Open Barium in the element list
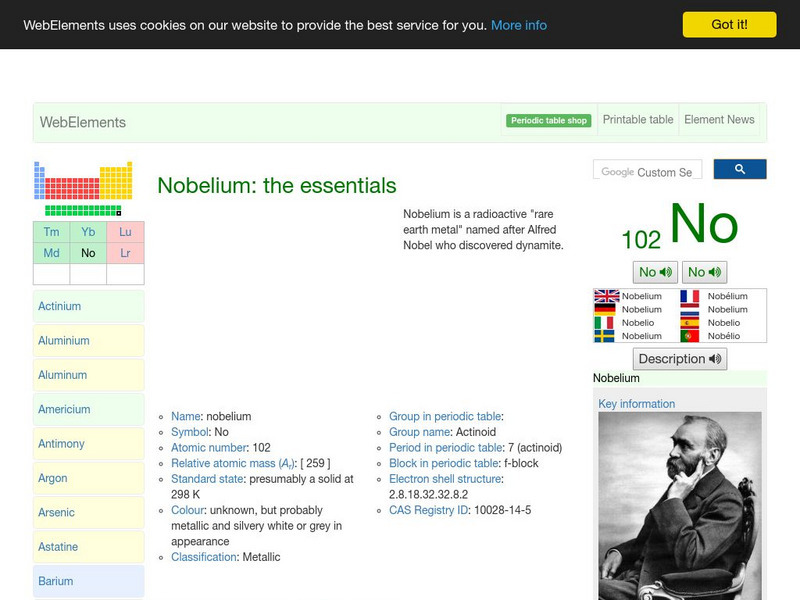 (x=89, y=581)
